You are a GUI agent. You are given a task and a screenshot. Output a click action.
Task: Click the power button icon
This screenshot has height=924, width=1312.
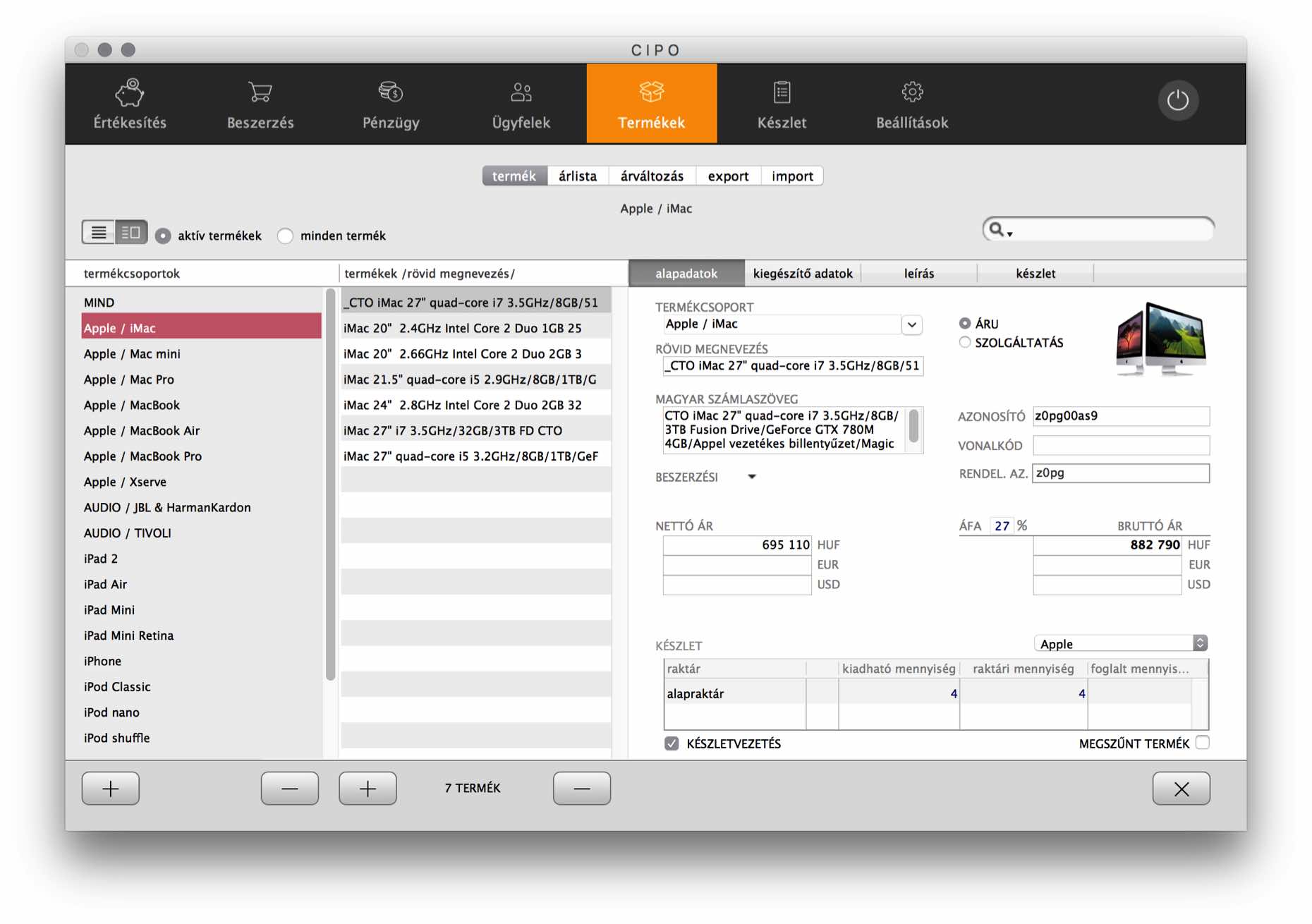(x=1177, y=101)
